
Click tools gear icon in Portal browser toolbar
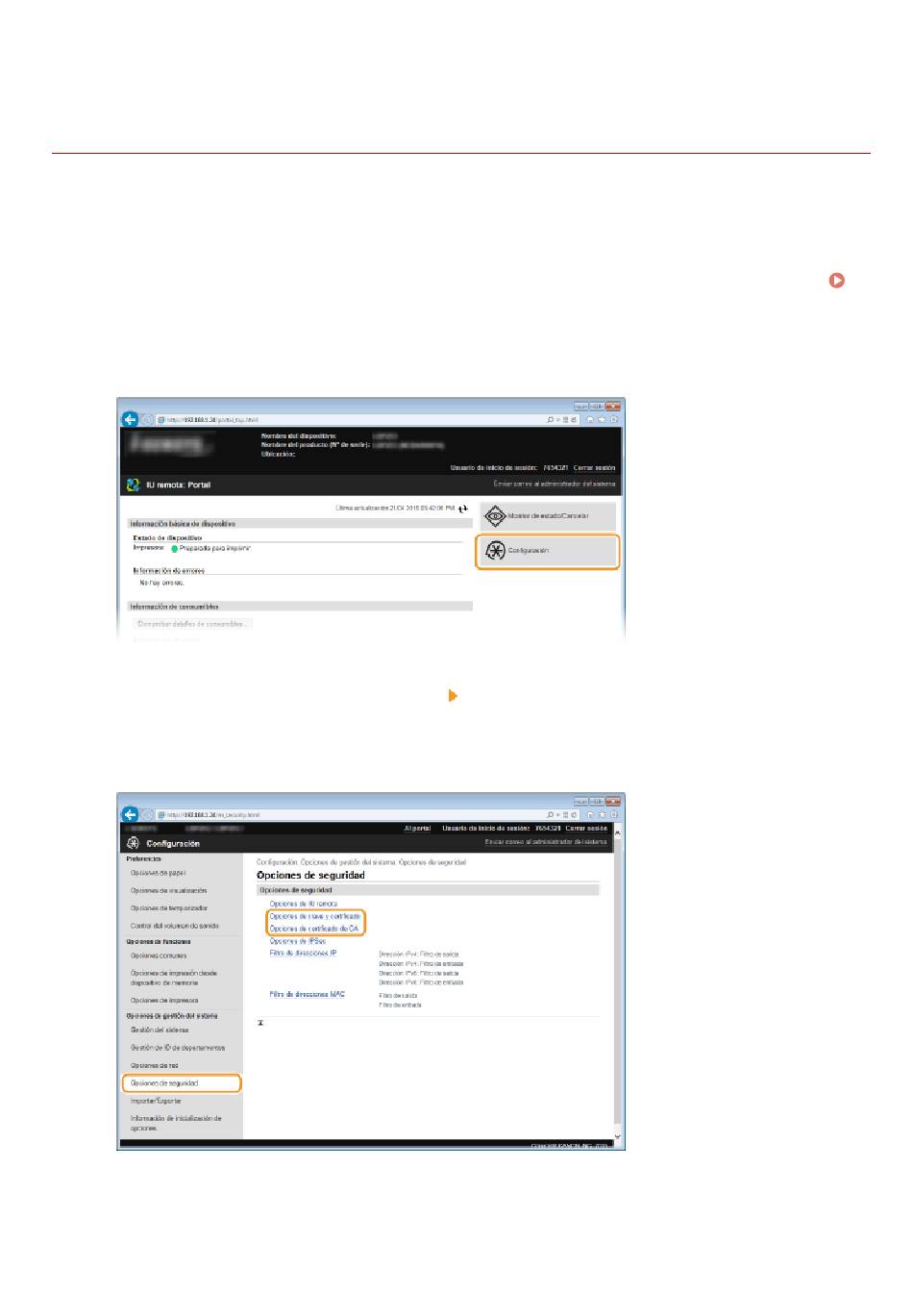click(613, 420)
